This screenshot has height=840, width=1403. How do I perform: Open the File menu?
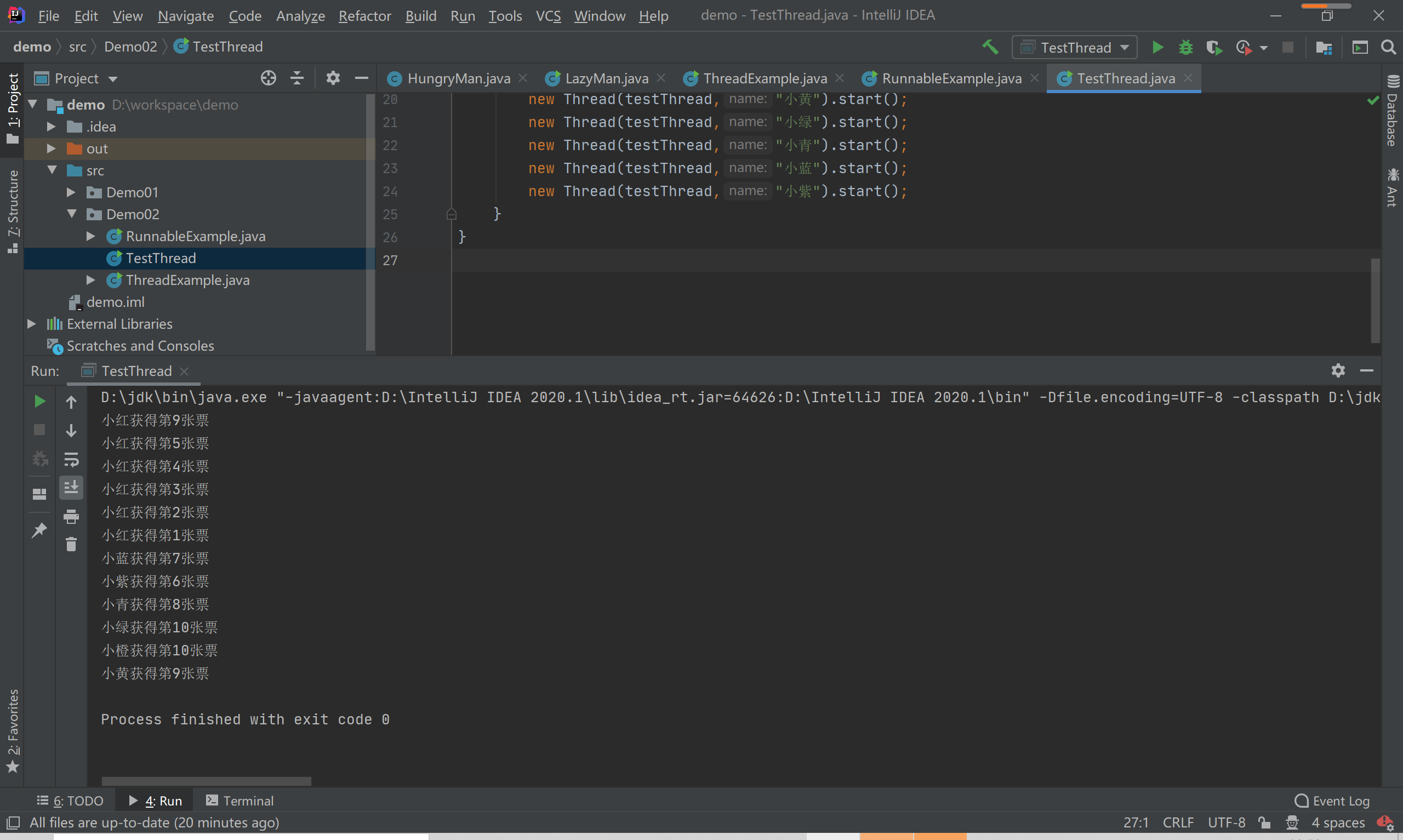click(x=48, y=16)
